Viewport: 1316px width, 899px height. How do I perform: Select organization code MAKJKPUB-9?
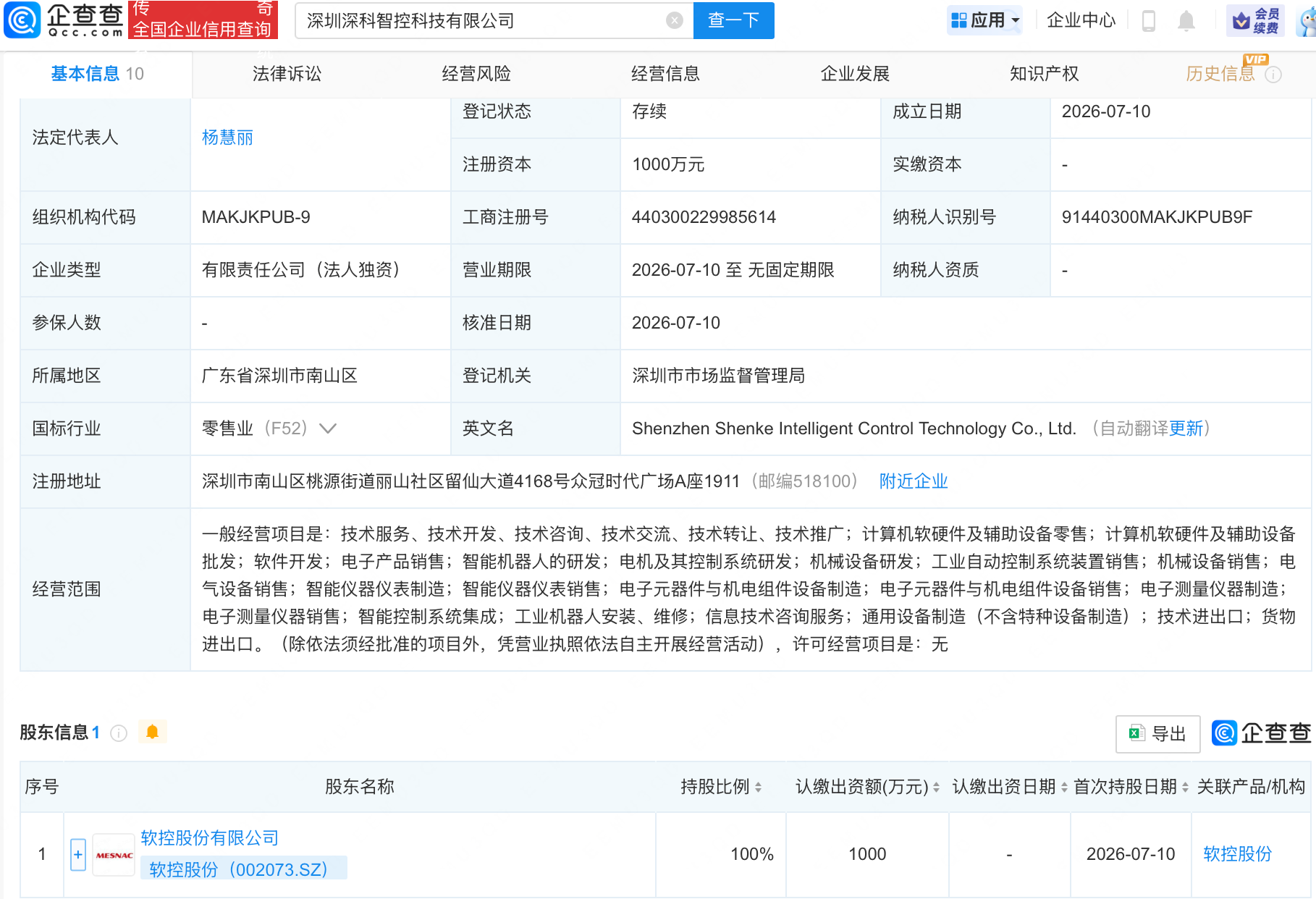tap(256, 217)
